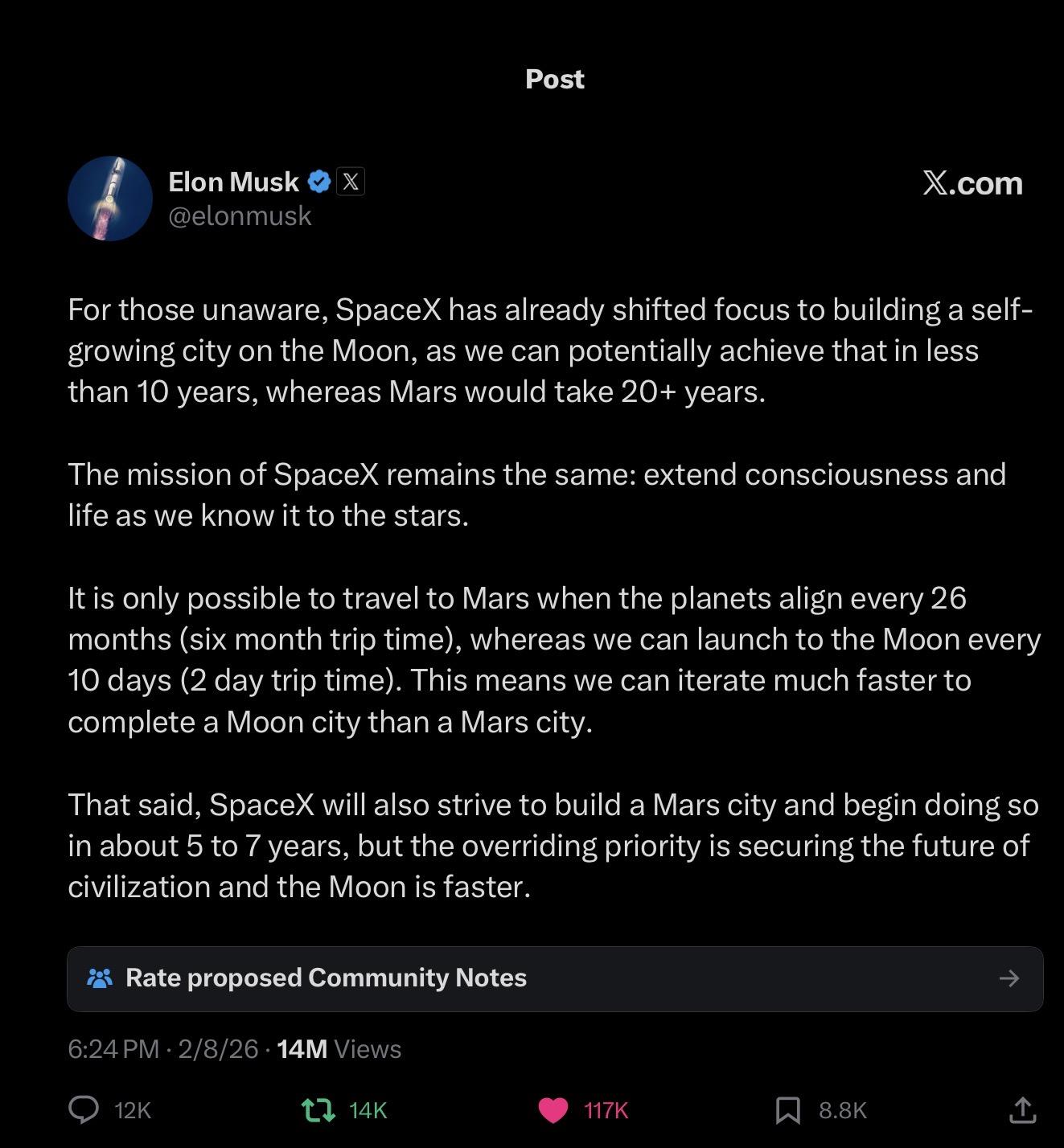This screenshot has height=1148, width=1064.
Task: Click the Elon Musk display name
Action: click(x=233, y=182)
